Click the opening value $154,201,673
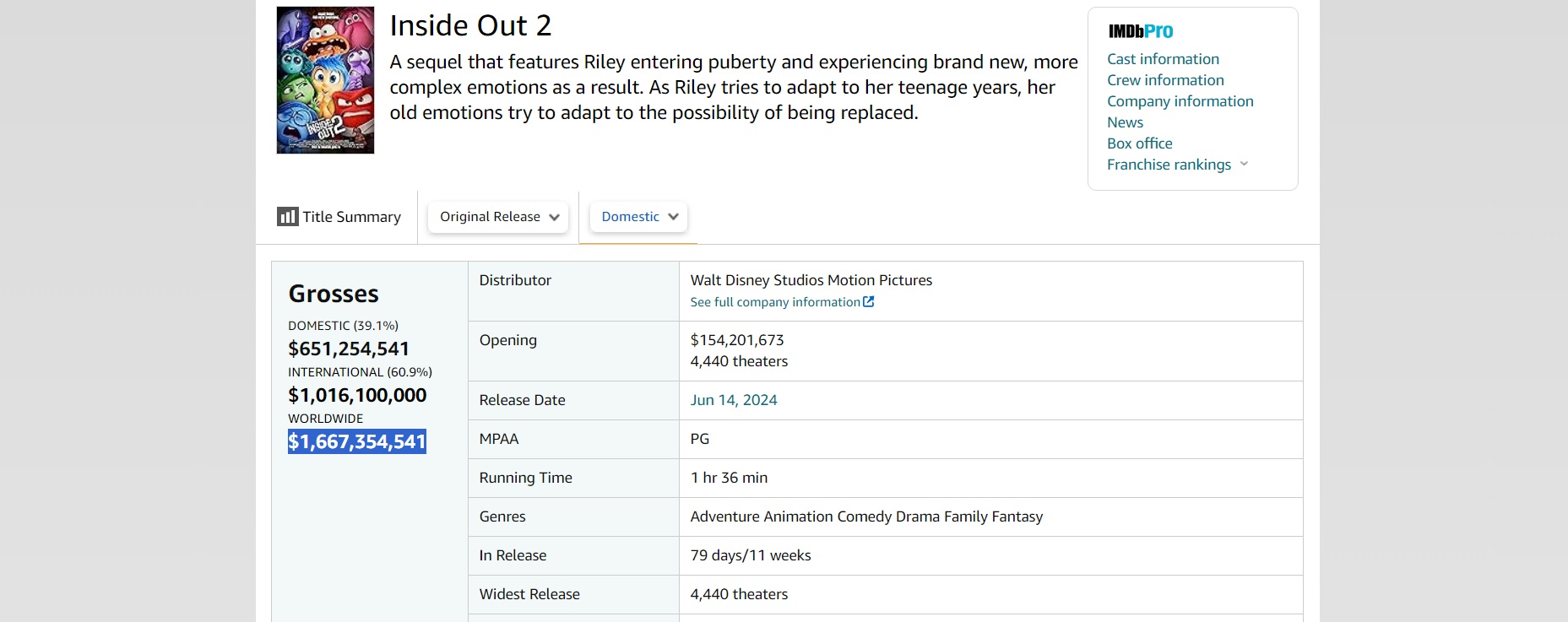This screenshot has height=622, width=1568. 737,340
